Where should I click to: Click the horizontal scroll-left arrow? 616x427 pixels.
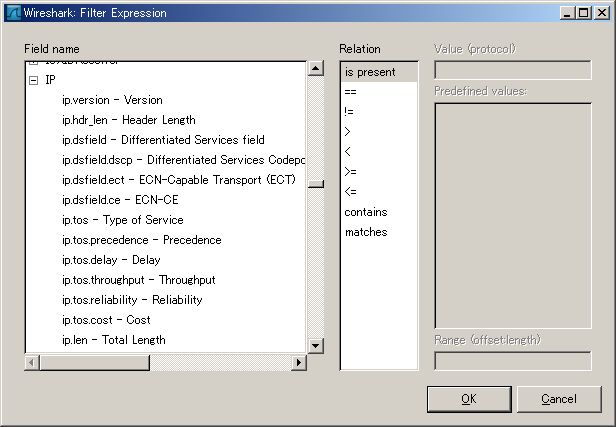32,362
